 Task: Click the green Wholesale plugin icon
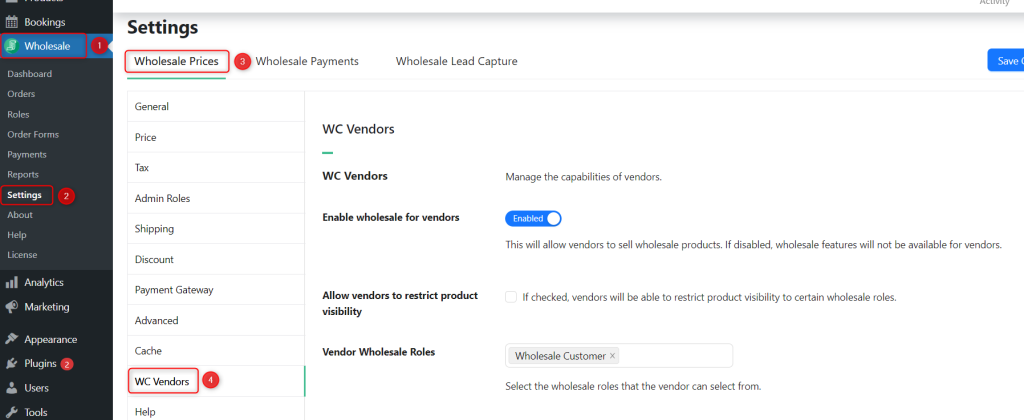point(11,46)
